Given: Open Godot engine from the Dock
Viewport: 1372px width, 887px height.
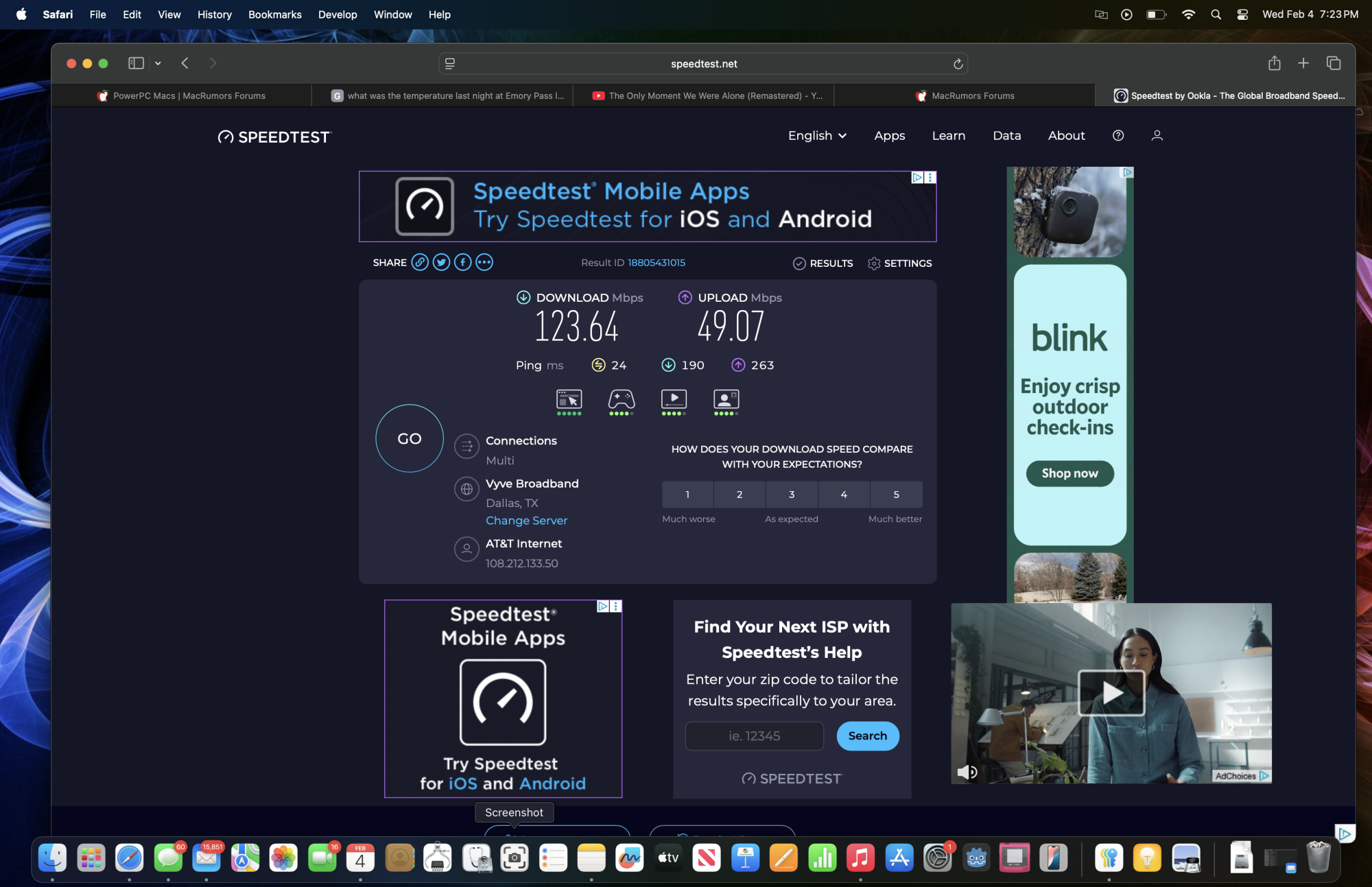Looking at the screenshot, I should point(976,858).
